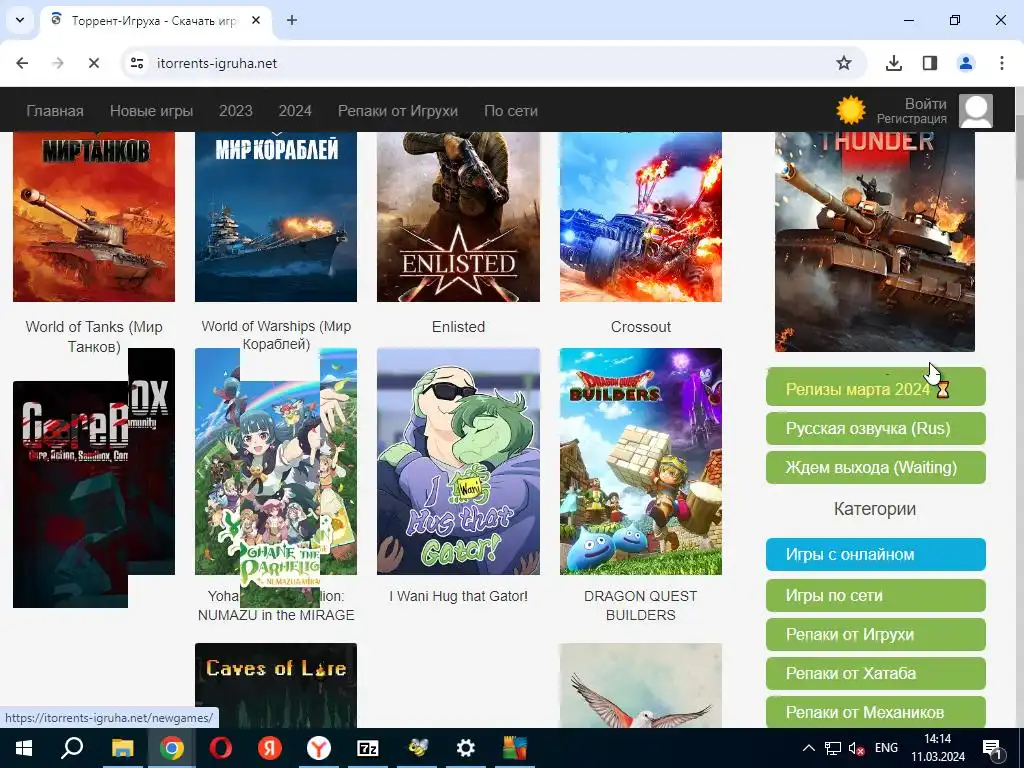Viewport: 1024px width, 768px height.
Task: Open the bird artwork game cover
Action: pos(641,686)
